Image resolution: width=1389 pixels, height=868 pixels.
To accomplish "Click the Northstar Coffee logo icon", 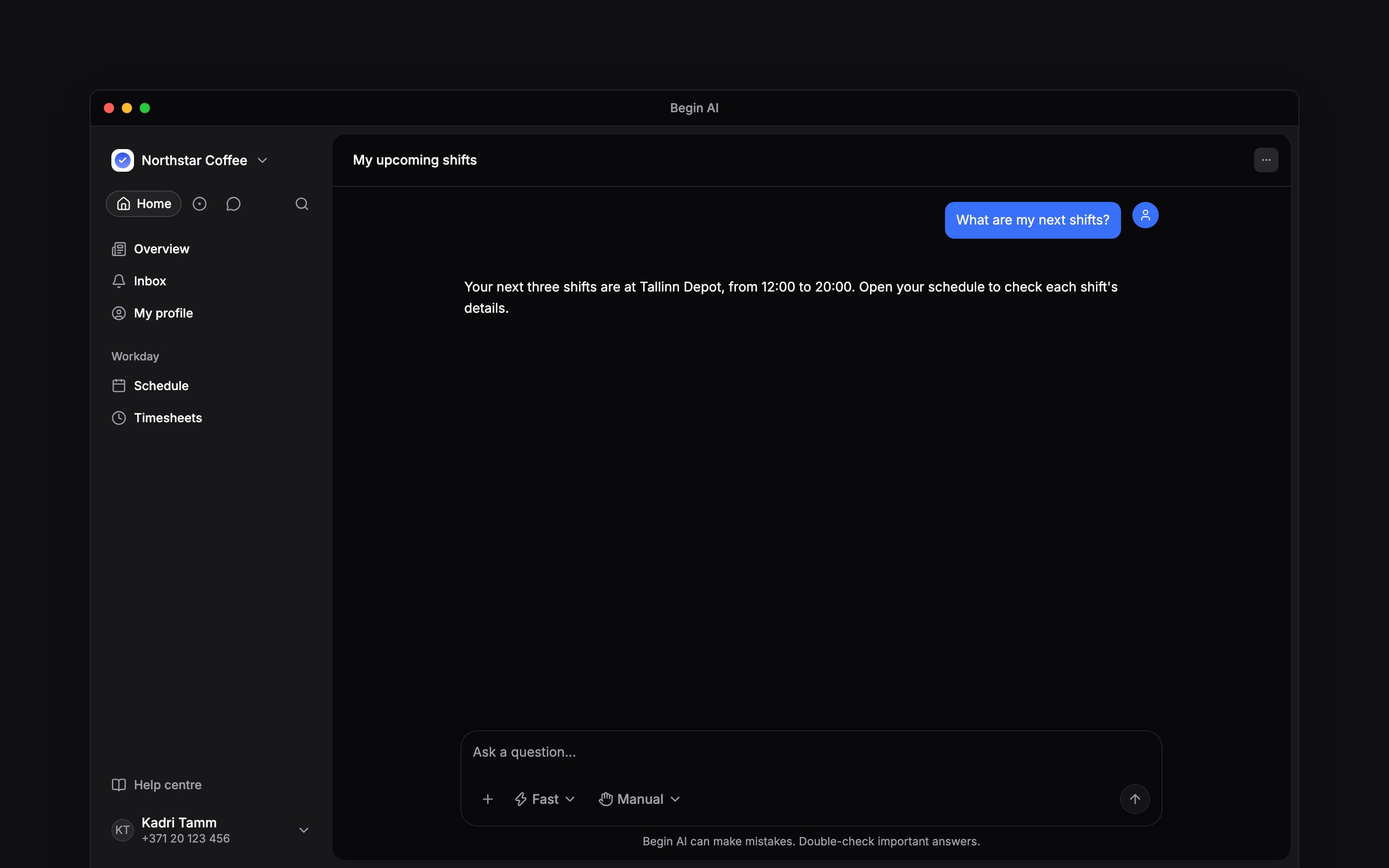I will coord(122,160).
